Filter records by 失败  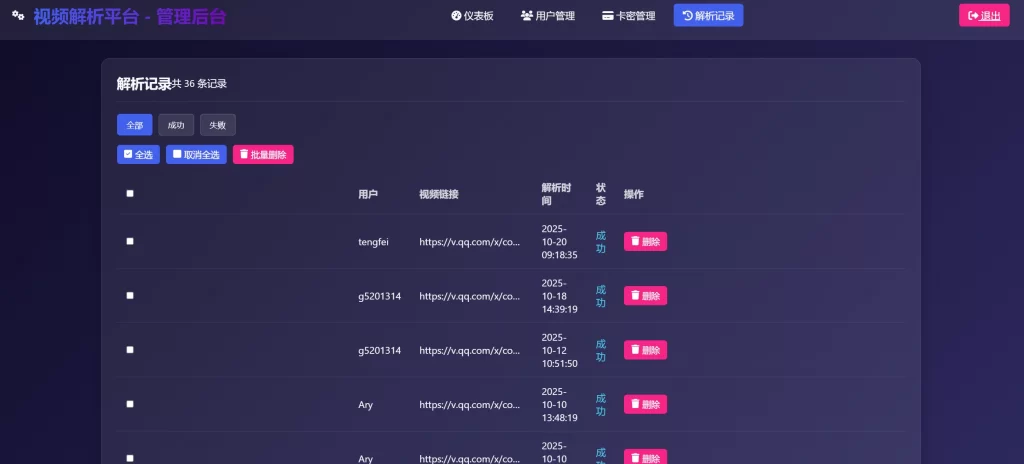217,125
